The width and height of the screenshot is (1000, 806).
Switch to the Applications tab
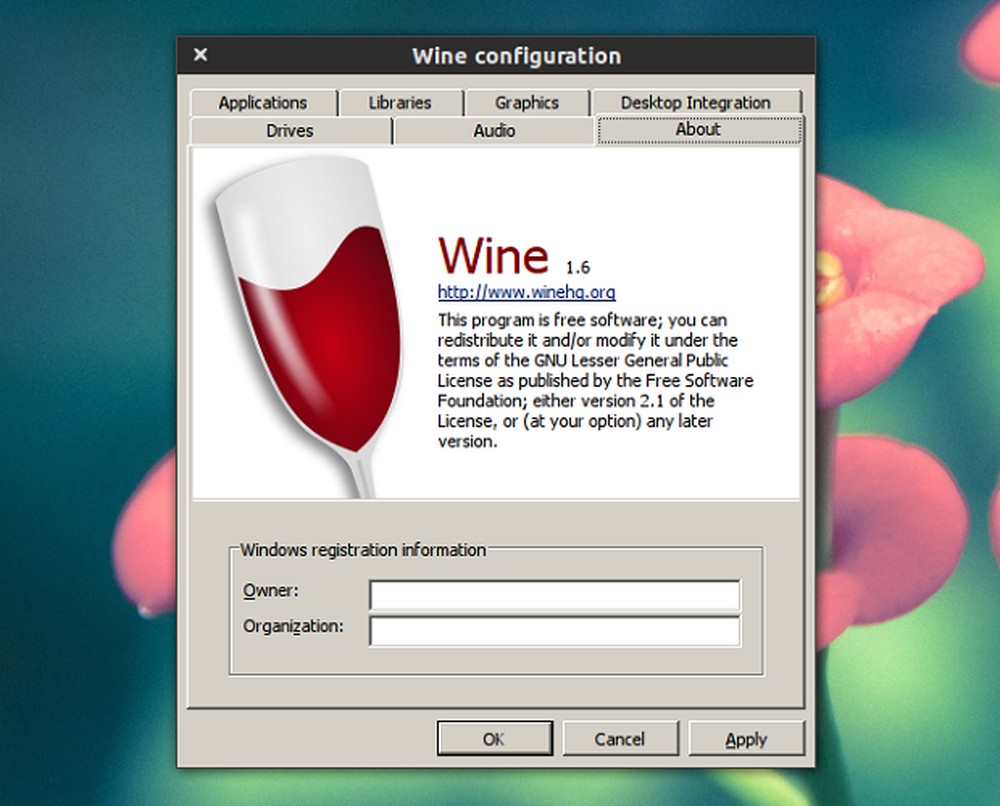264,102
